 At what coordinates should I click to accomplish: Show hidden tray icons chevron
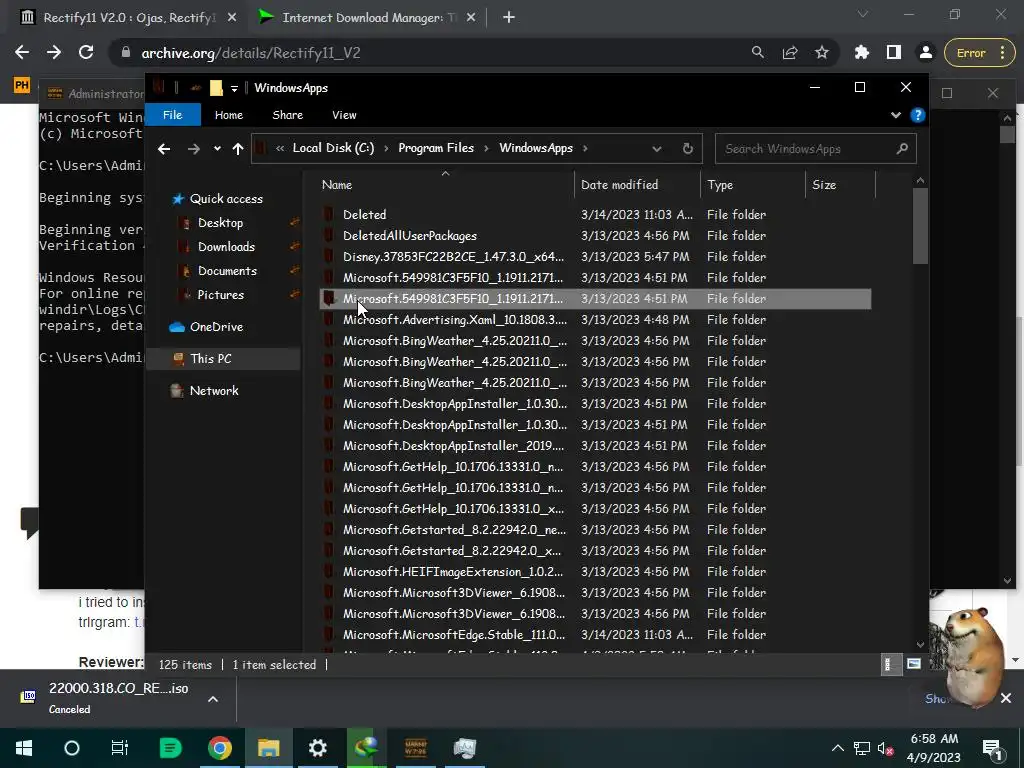point(837,748)
